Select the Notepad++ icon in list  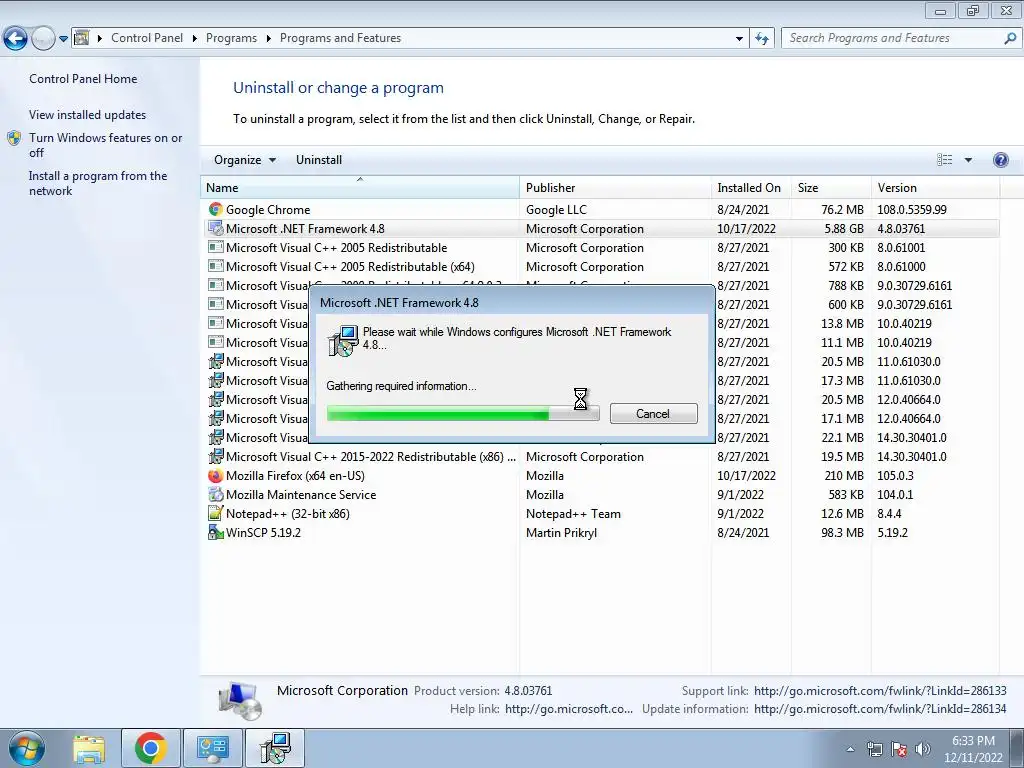(x=215, y=513)
